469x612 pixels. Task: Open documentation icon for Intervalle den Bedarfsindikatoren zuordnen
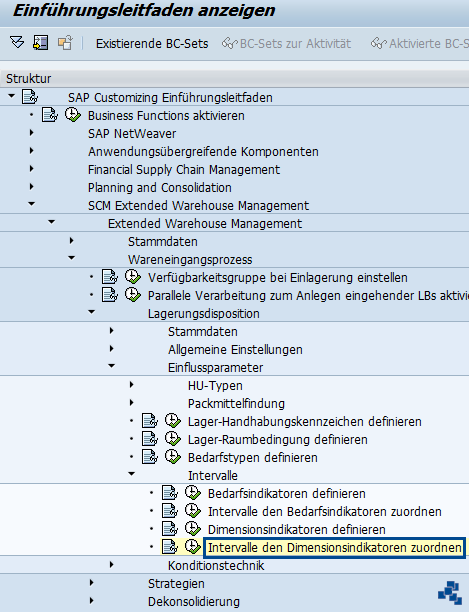click(x=170, y=511)
